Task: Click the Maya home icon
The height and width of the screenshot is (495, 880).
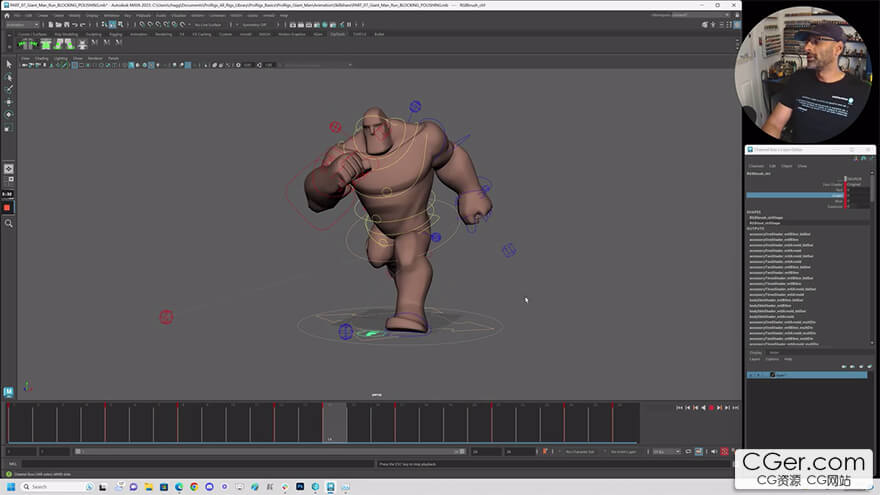Action: (x=7, y=16)
